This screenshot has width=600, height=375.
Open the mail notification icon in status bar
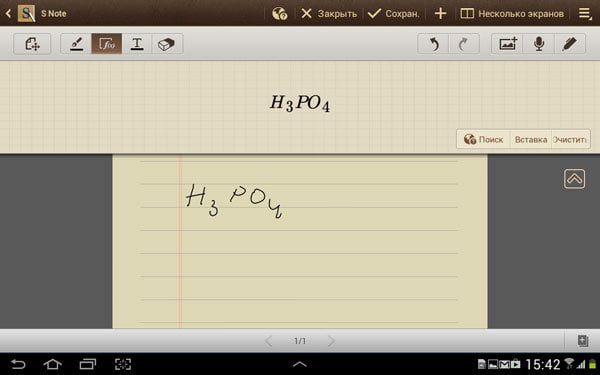point(505,364)
